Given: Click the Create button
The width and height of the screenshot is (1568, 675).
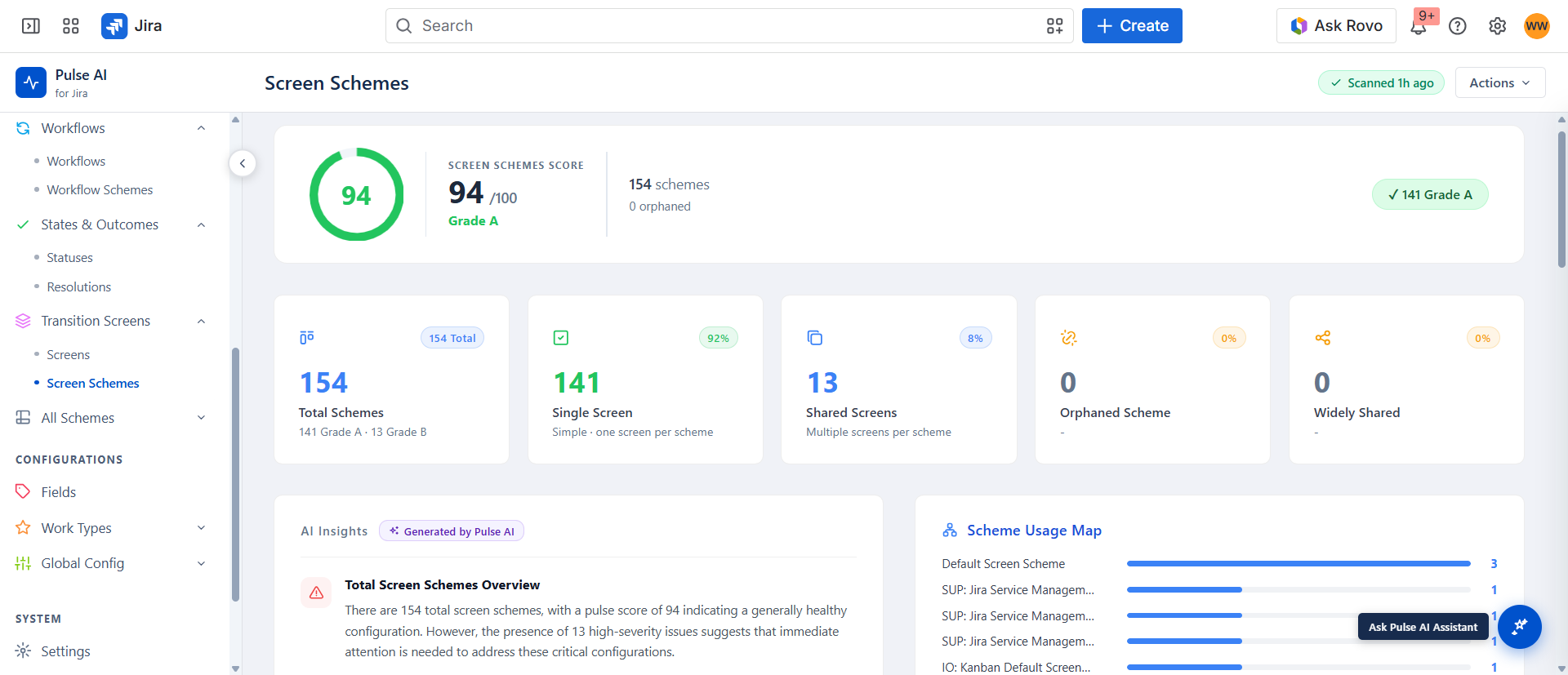Looking at the screenshot, I should [x=1132, y=26].
